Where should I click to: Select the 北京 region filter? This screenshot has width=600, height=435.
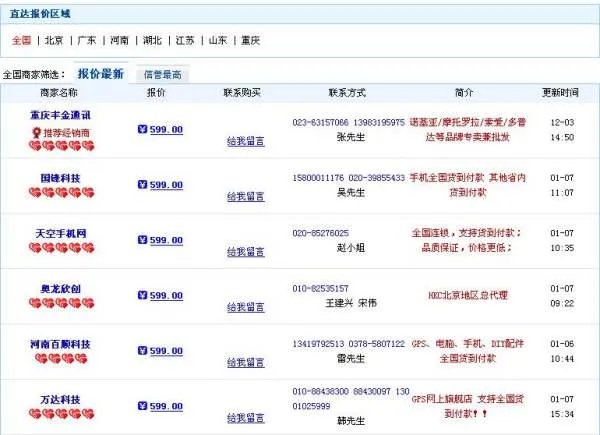(x=54, y=40)
